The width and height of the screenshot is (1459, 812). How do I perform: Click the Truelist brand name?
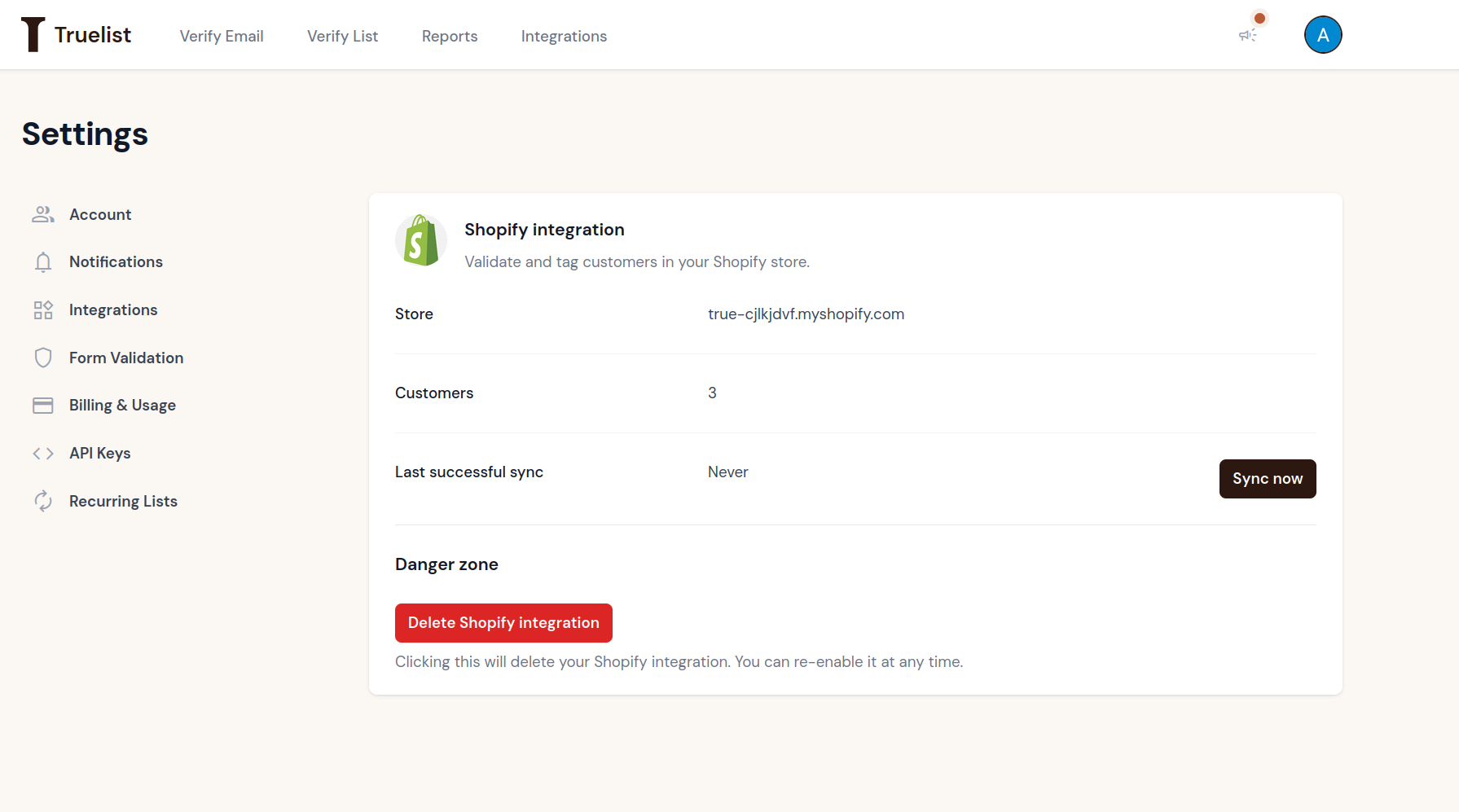[93, 35]
